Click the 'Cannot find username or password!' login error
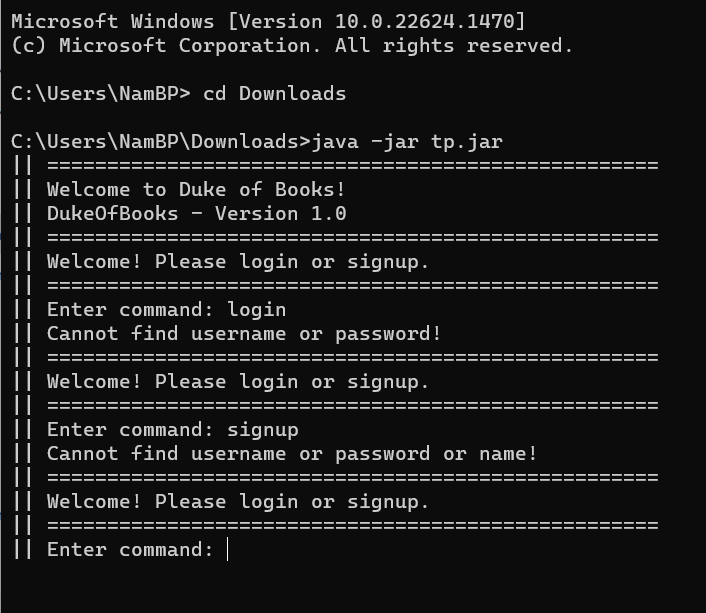Viewport: 706px width, 613px height. 244,334
